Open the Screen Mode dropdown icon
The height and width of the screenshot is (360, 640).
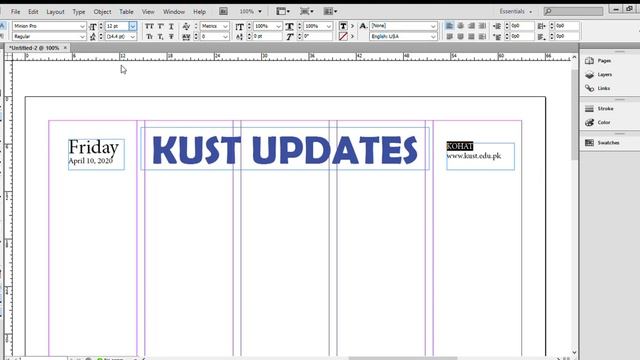tap(307, 11)
